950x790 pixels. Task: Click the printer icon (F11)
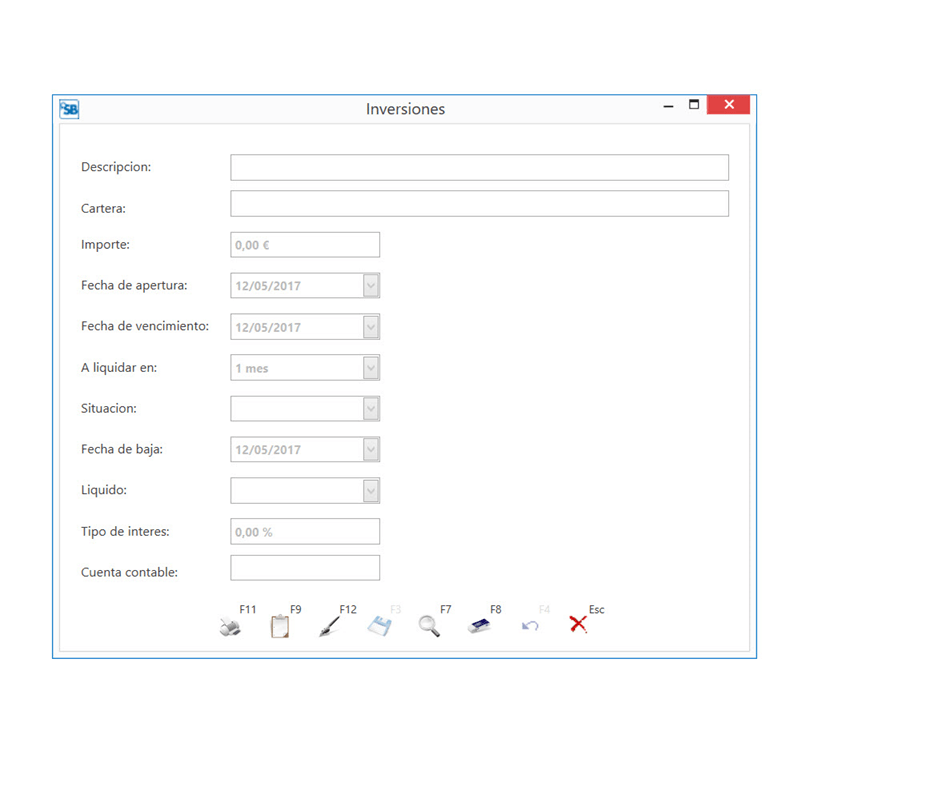(x=230, y=627)
